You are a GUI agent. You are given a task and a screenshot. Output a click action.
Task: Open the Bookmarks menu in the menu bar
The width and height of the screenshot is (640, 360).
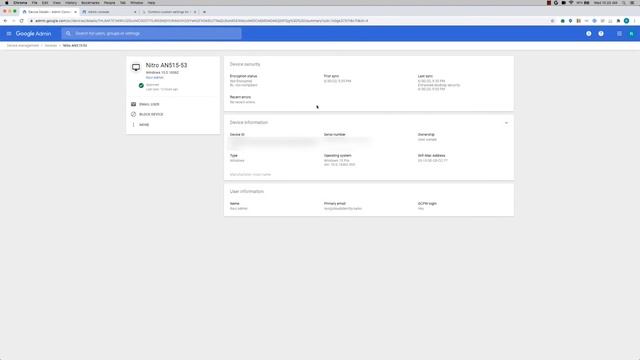(x=90, y=2)
